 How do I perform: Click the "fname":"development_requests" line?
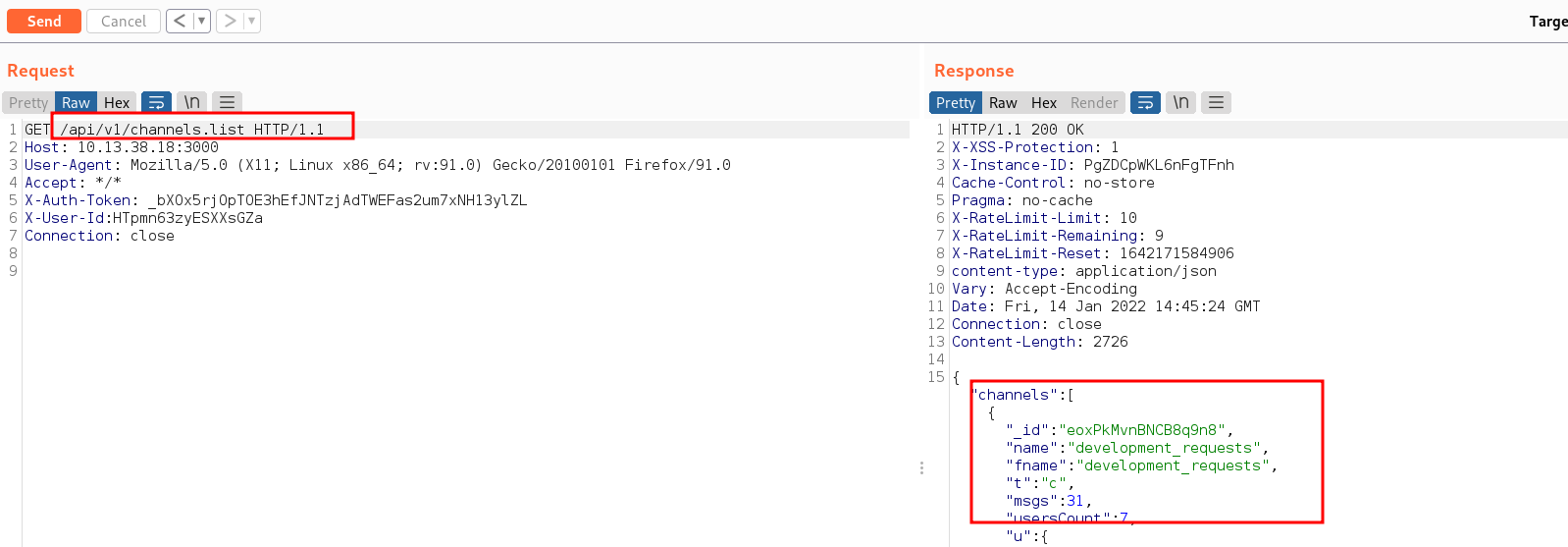pos(1141,465)
